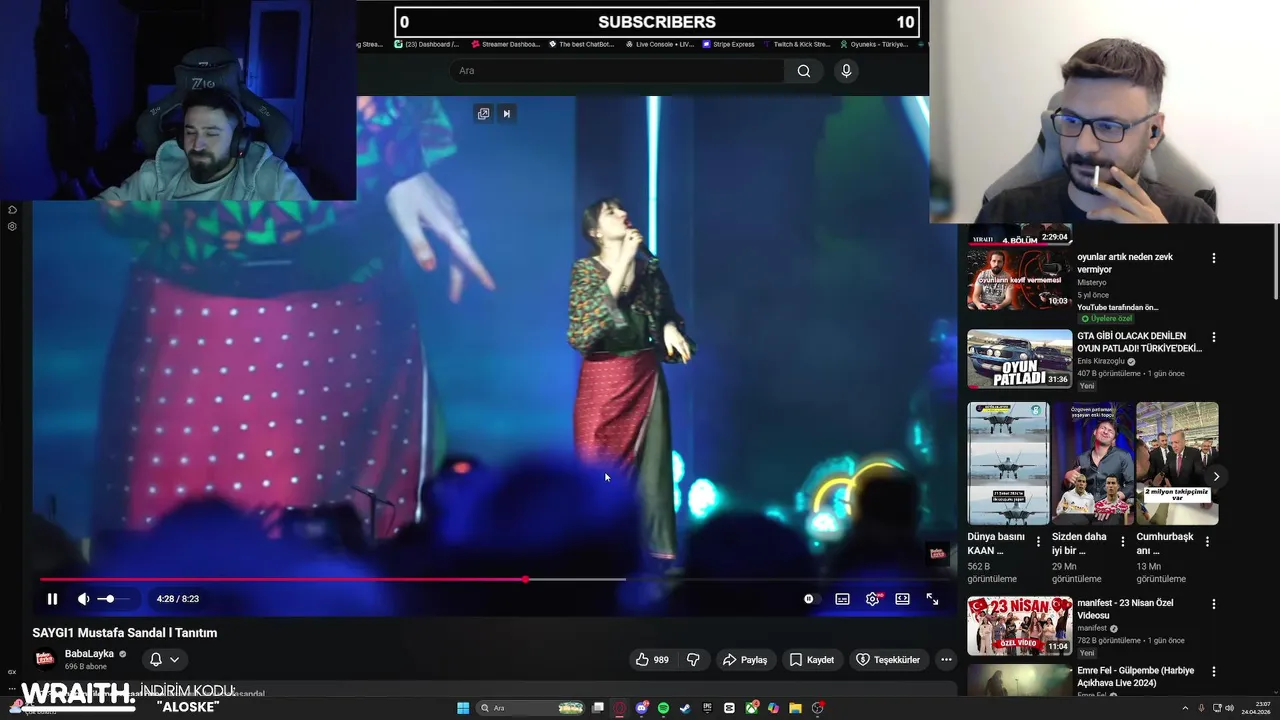1280x720 pixels.
Task: Open the 'Stripe Express' bookmark
Action: 729,44
